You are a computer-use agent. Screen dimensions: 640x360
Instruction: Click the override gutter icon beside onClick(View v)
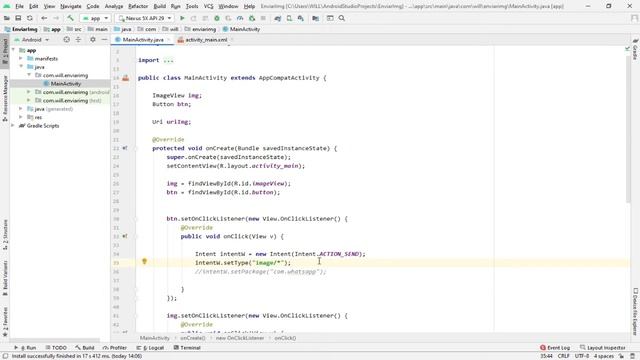click(x=125, y=236)
